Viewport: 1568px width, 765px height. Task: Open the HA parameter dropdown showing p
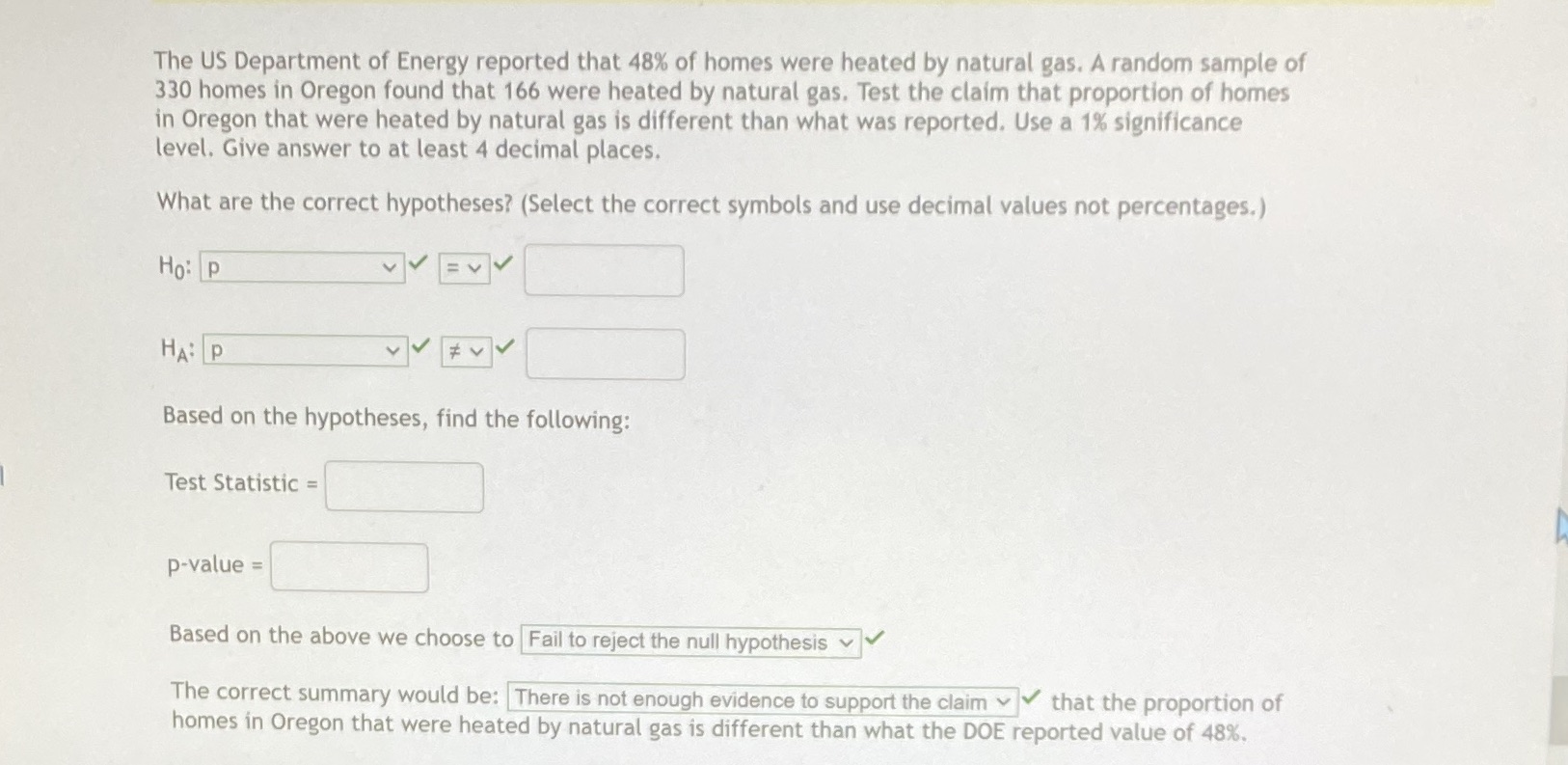(304, 349)
